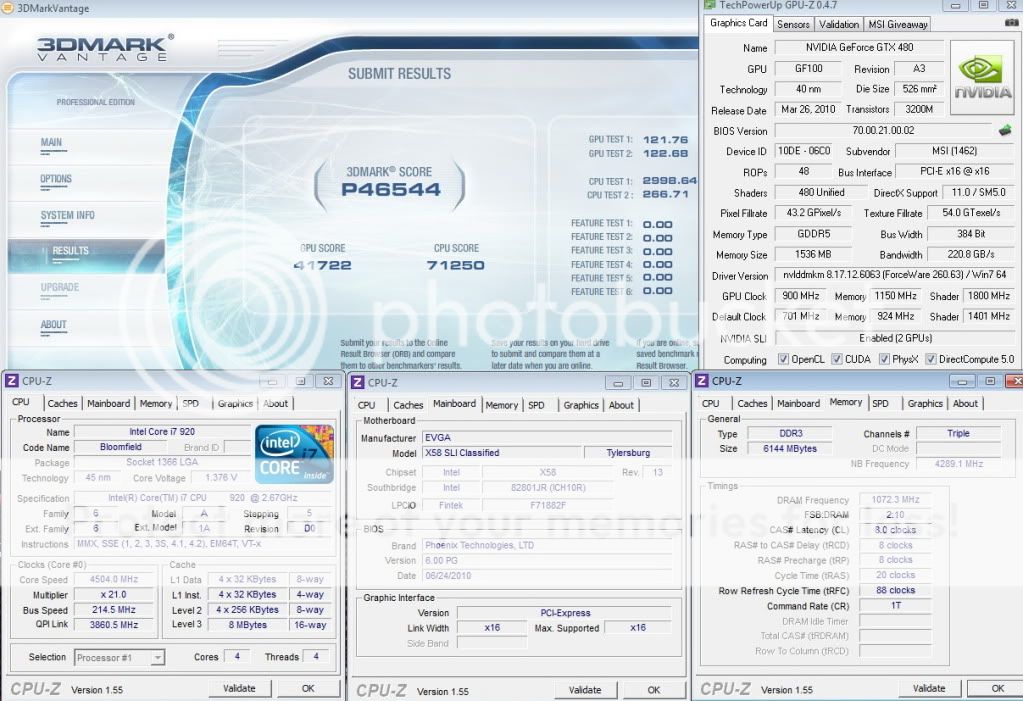This screenshot has width=1023, height=701.
Task: Click the BIOS Version field '70.00.21.00.02'
Action: click(883, 131)
